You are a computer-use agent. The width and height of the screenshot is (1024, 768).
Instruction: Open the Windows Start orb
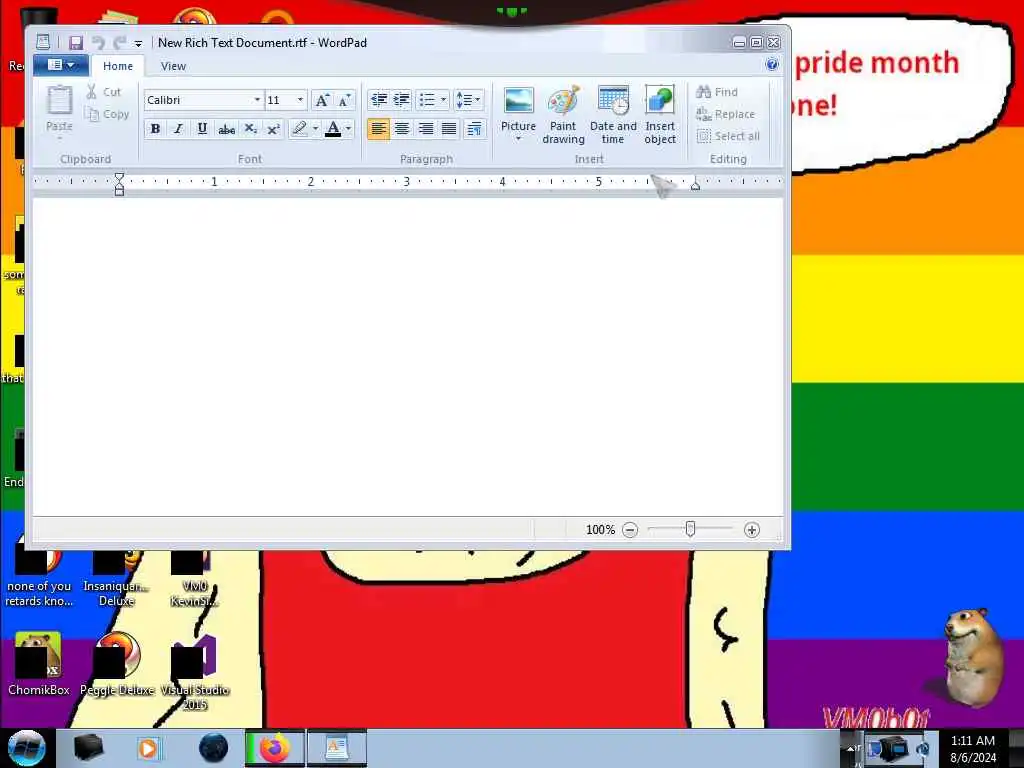(26, 748)
